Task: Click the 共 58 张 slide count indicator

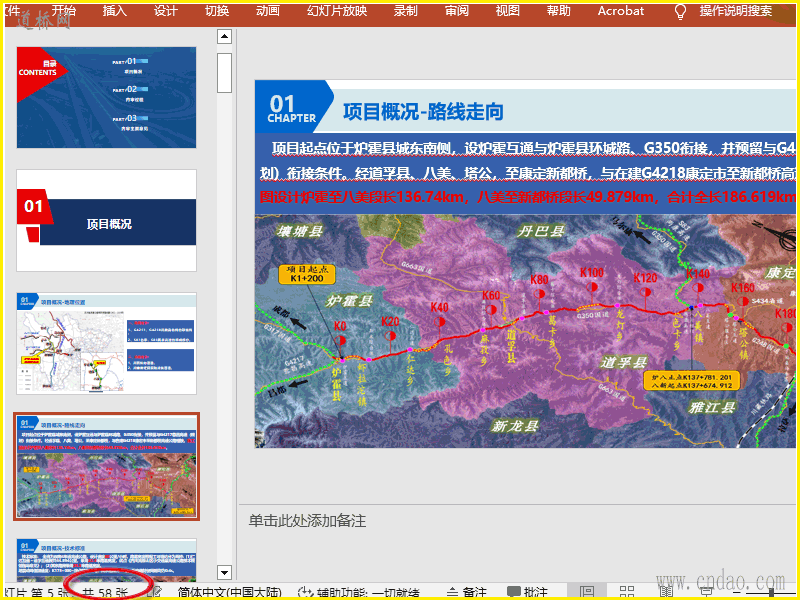Action: [x=106, y=592]
